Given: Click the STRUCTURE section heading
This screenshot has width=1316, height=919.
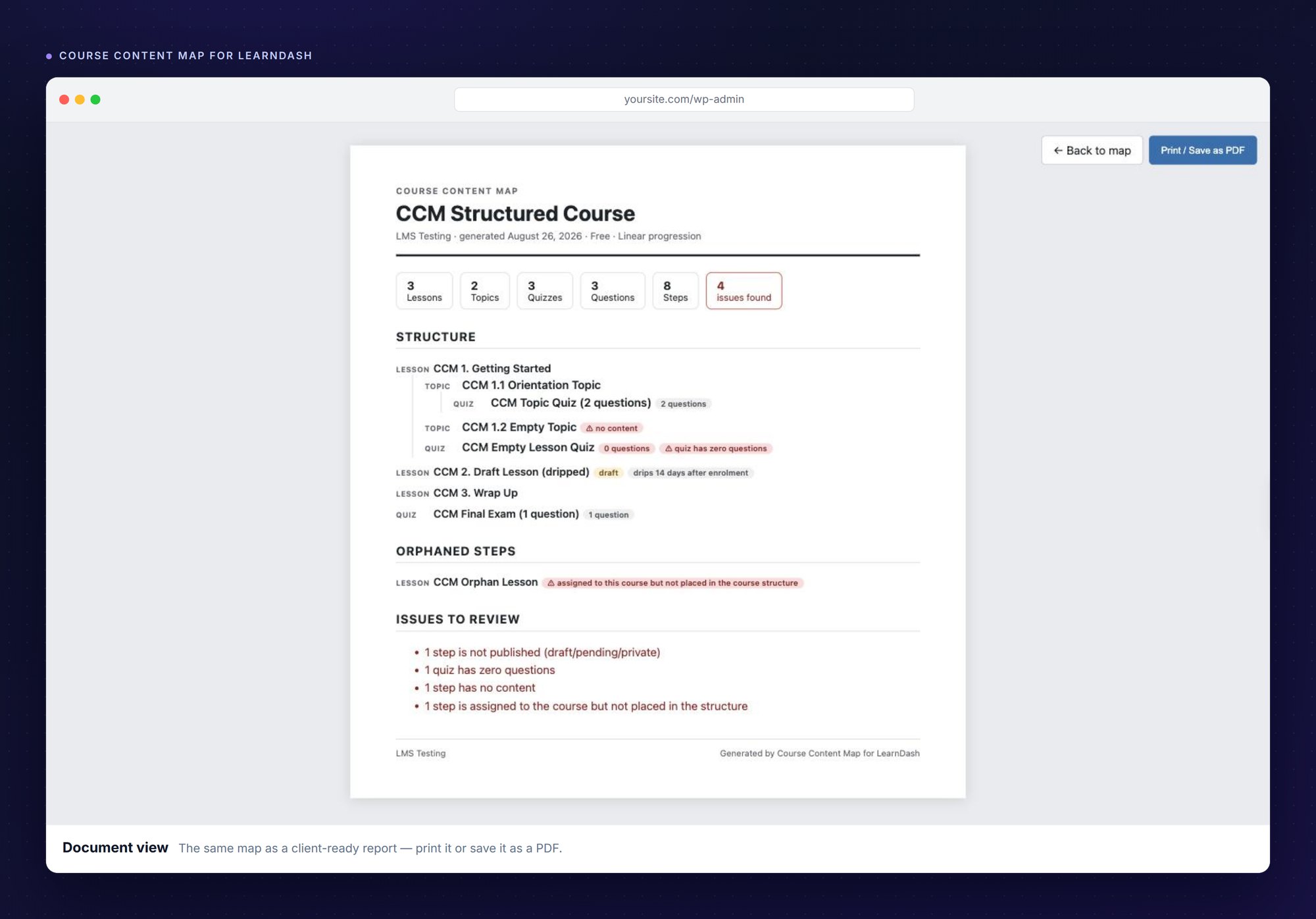Looking at the screenshot, I should point(436,337).
